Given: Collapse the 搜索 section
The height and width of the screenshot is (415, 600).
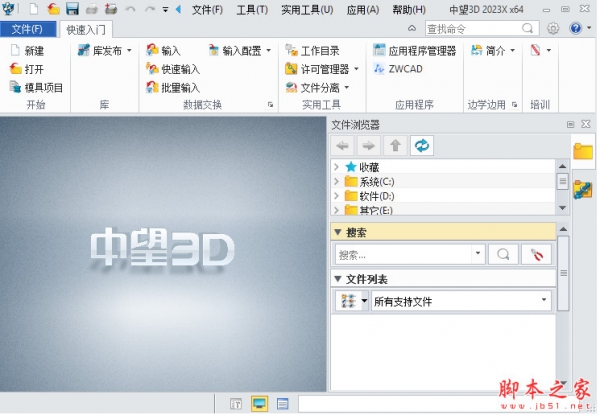Looking at the screenshot, I should tap(338, 232).
